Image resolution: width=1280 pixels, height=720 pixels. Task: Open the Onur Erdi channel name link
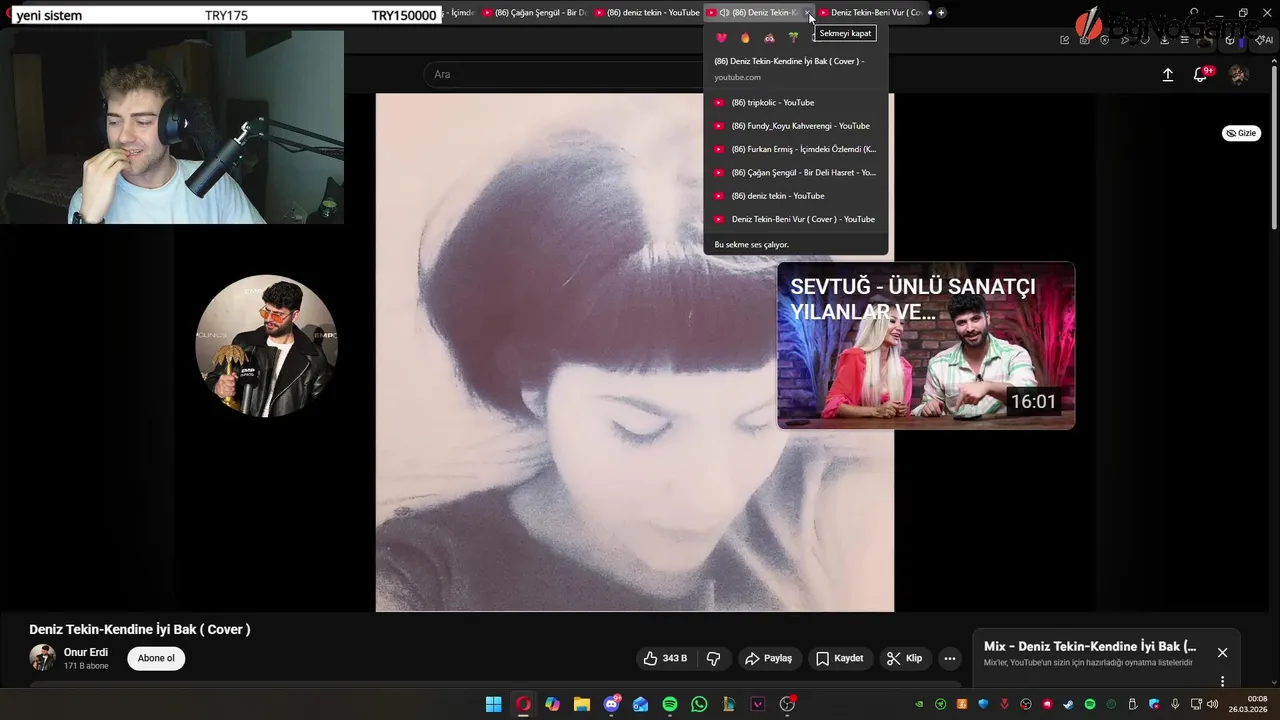point(86,652)
